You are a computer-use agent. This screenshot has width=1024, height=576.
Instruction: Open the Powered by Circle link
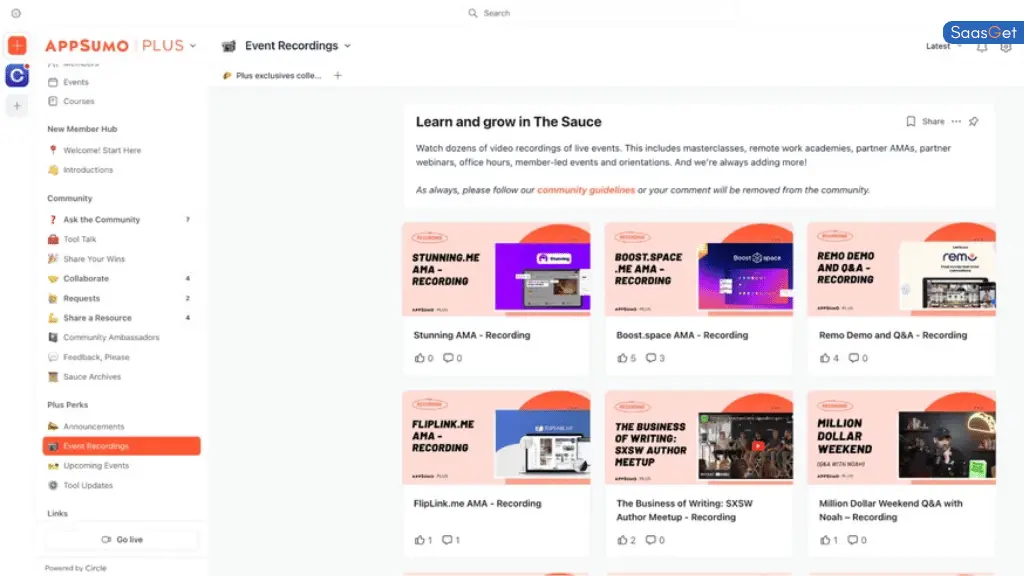[x=76, y=568]
